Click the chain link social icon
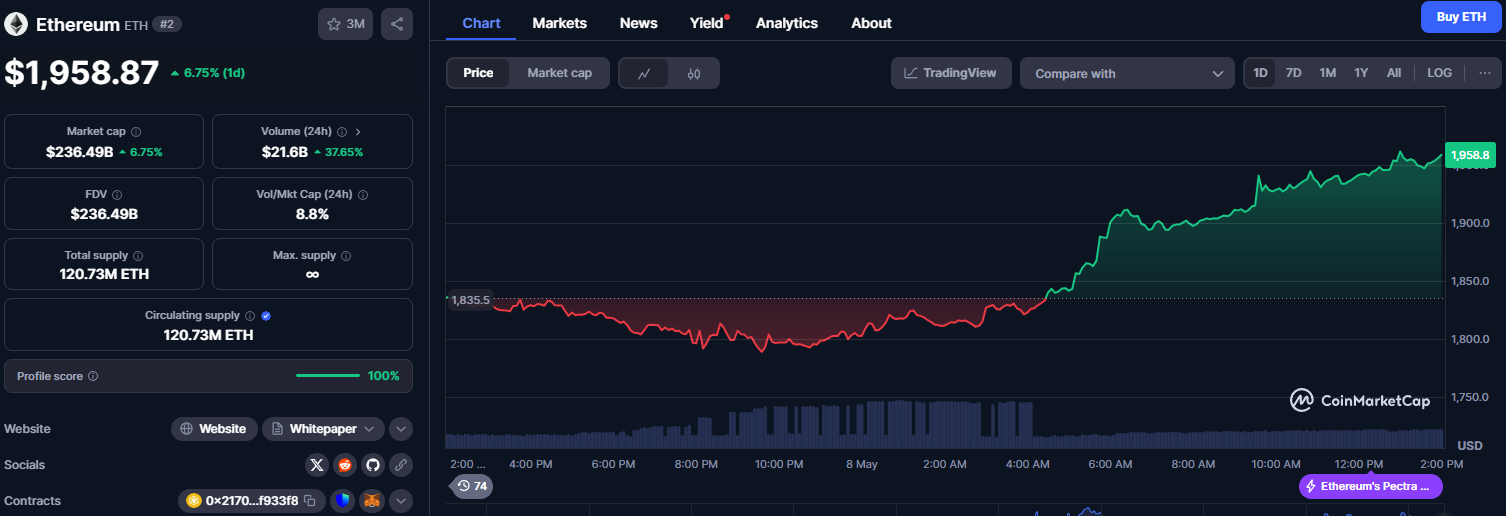Viewport: 1506px width, 516px height. [401, 465]
